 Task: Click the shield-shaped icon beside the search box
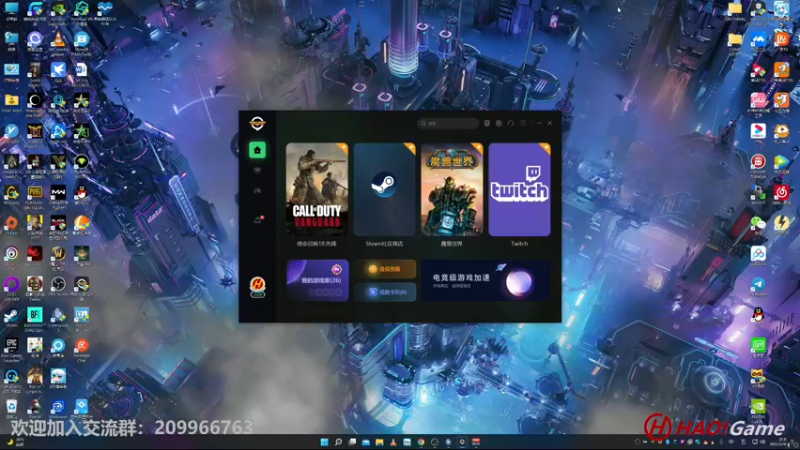coord(487,123)
